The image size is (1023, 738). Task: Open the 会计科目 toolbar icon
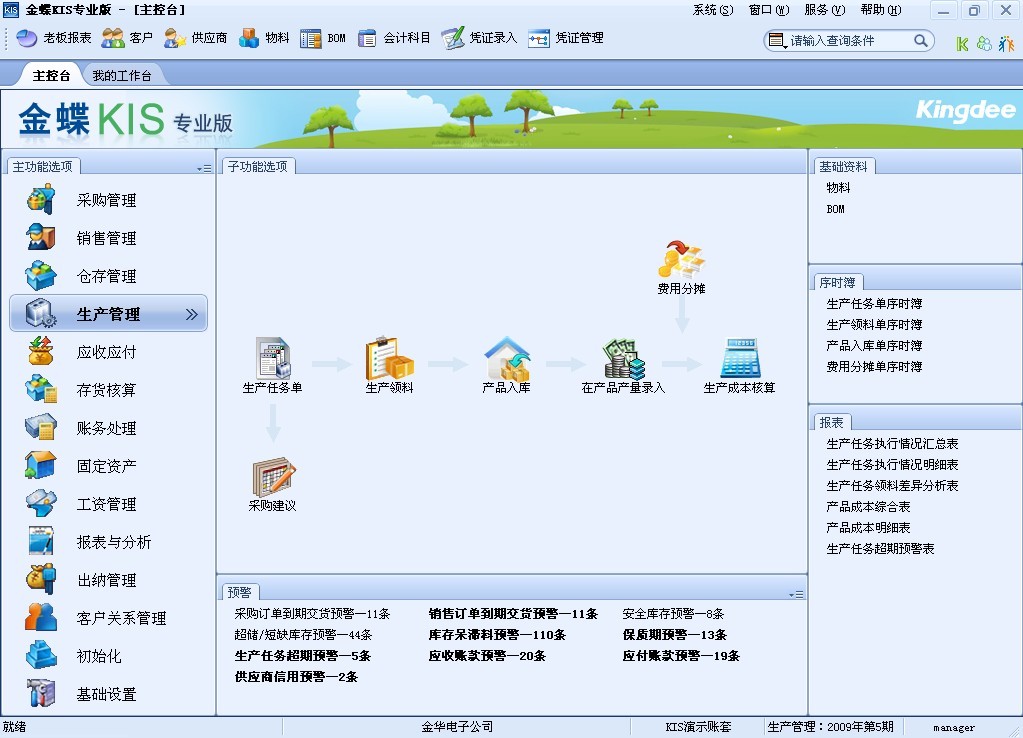coord(367,38)
